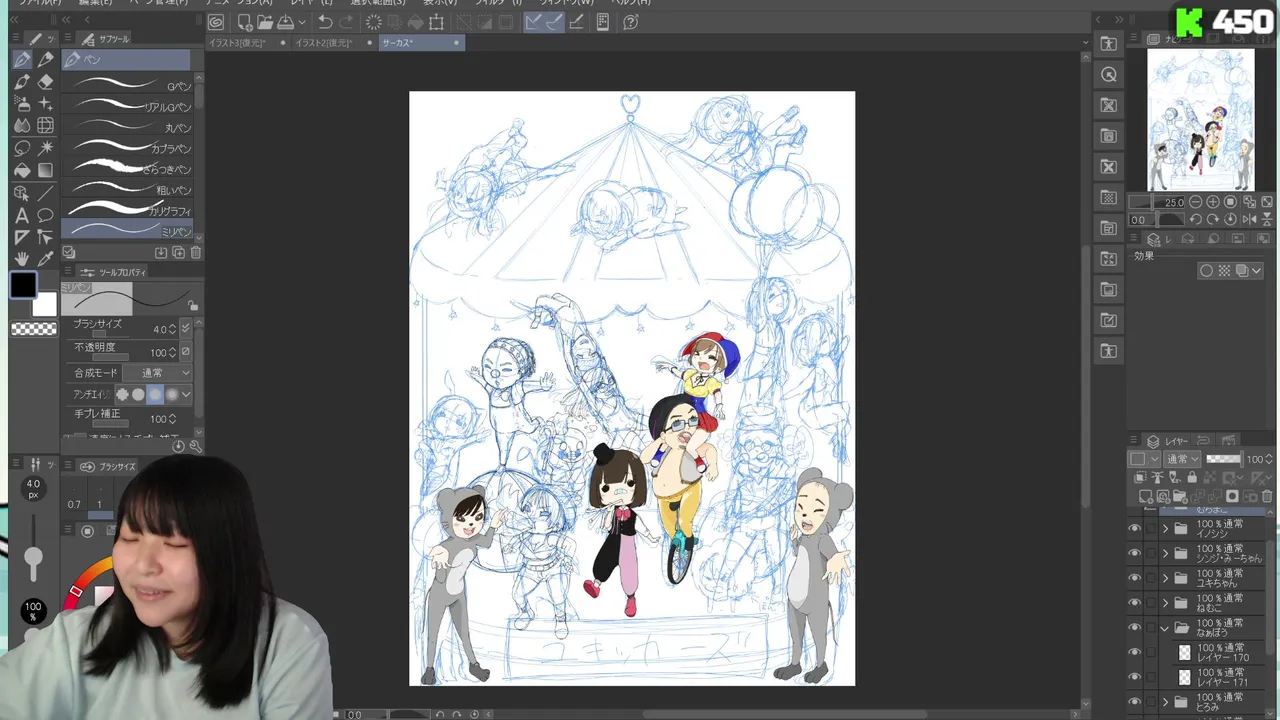Hide the ユキちゃん layer folder
The width and height of the screenshot is (1280, 720).
pos(1134,578)
